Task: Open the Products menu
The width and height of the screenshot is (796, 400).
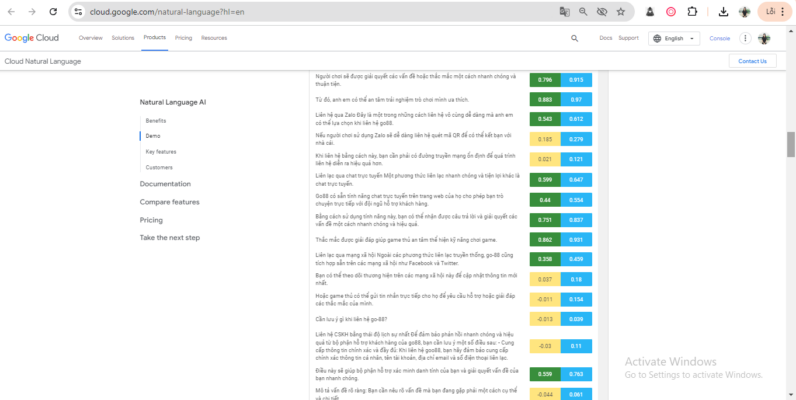Action: pos(154,38)
